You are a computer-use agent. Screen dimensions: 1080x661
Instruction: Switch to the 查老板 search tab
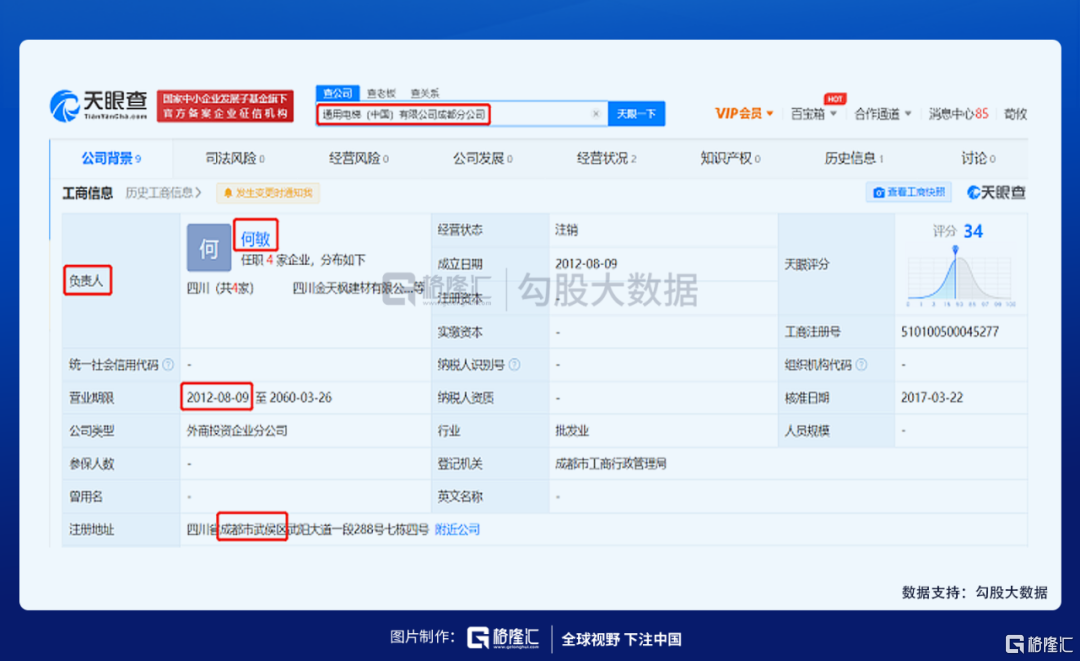(x=381, y=93)
